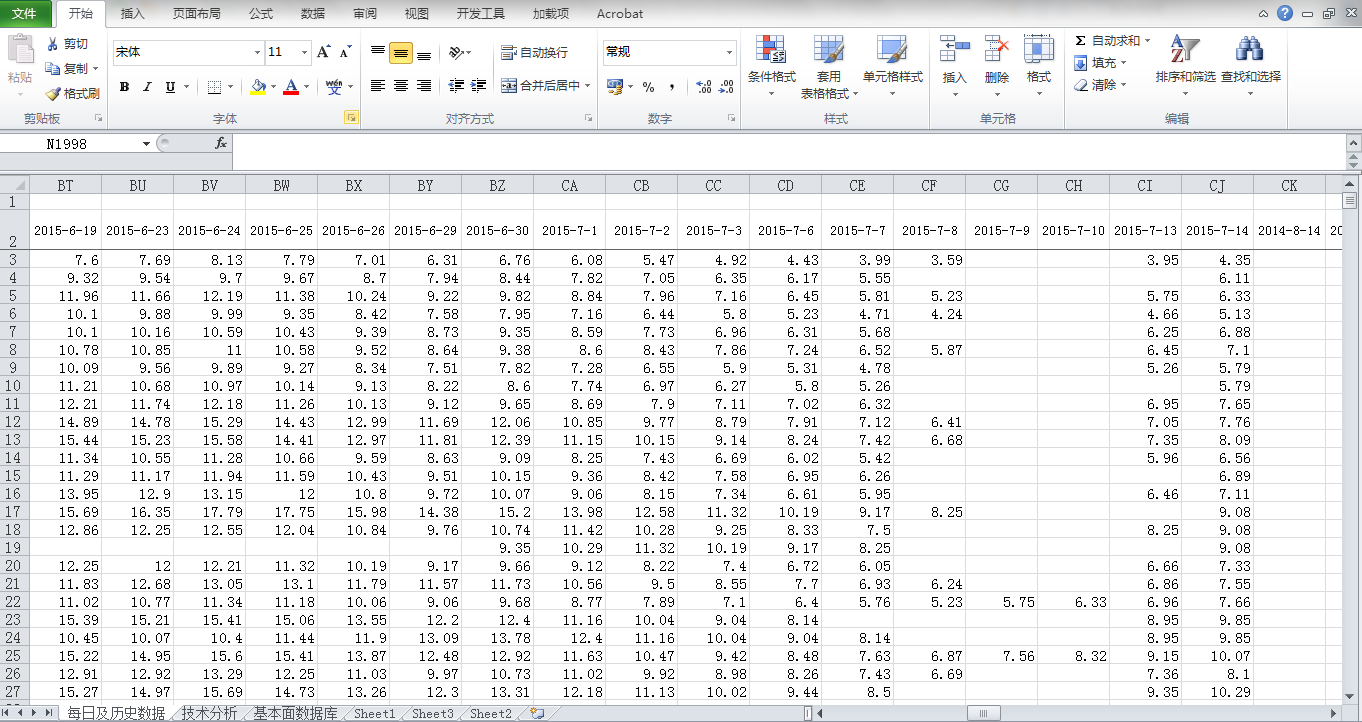Image resolution: width=1362 pixels, height=722 pixels.
Task: Decrease decimal places
Action: click(x=726, y=86)
